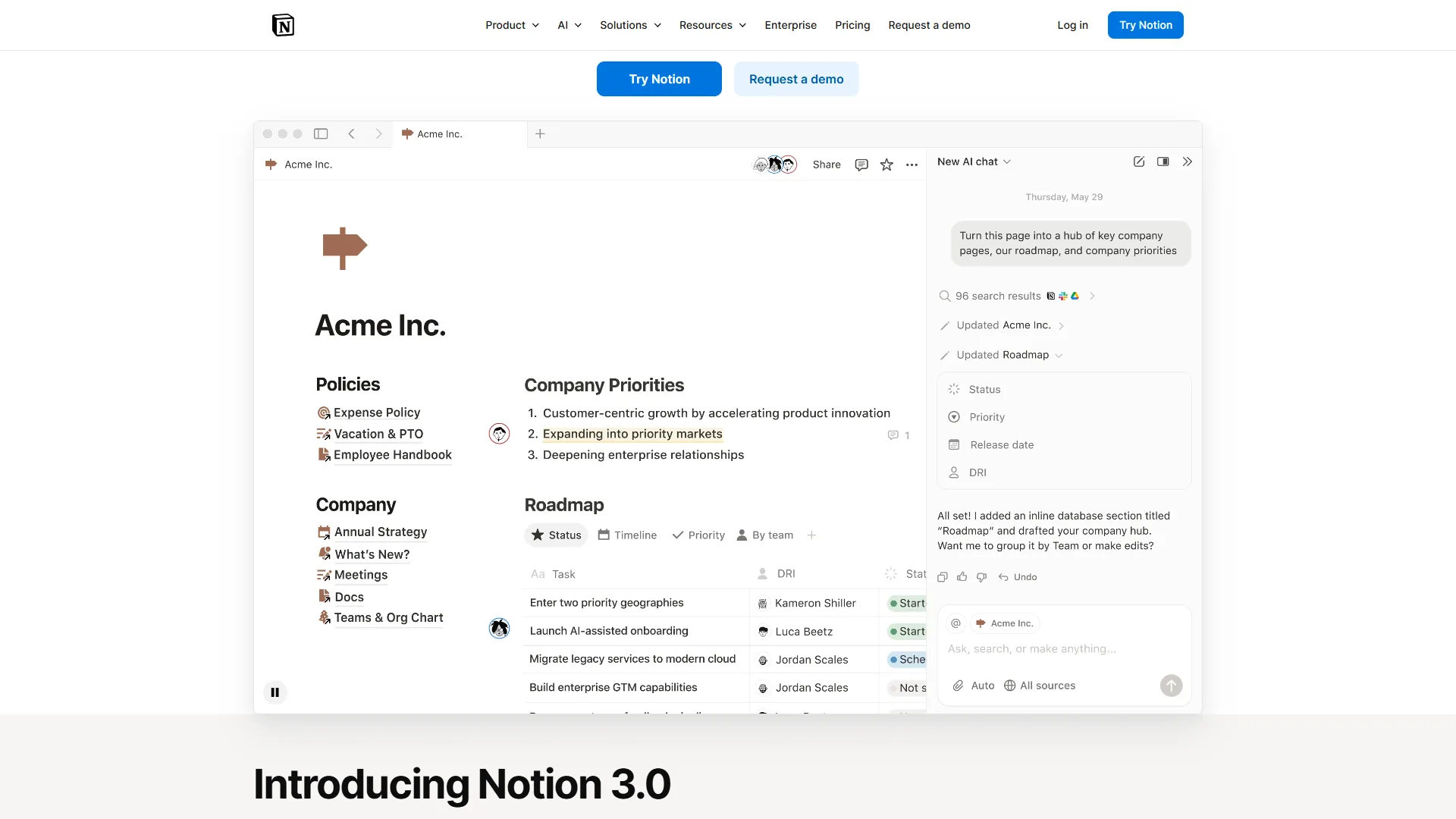This screenshot has height=819, width=1456.
Task: Click the large Try Notion button
Action: (659, 79)
